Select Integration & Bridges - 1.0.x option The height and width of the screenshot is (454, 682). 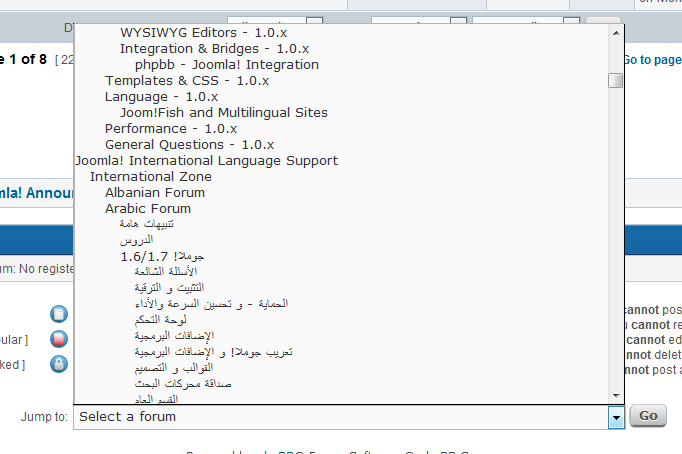(213, 48)
